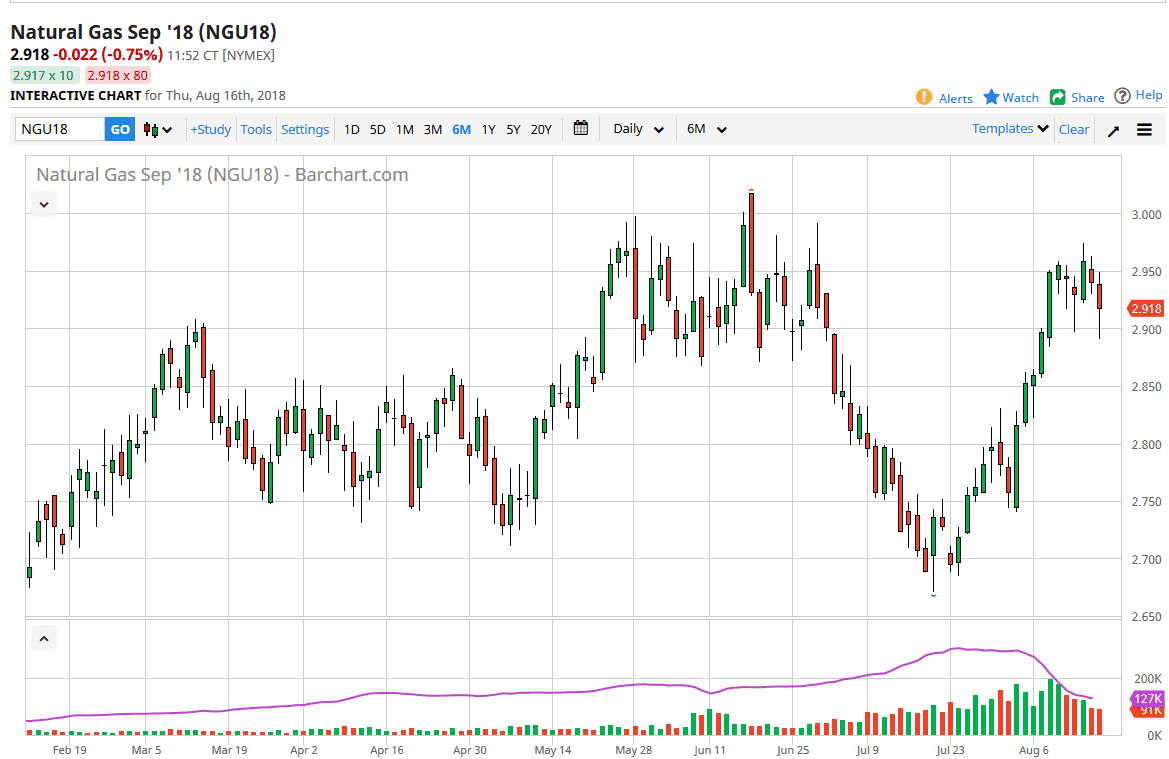This screenshot has height=759, width=1169.
Task: Click the Watch link text
Action: [x=1021, y=98]
